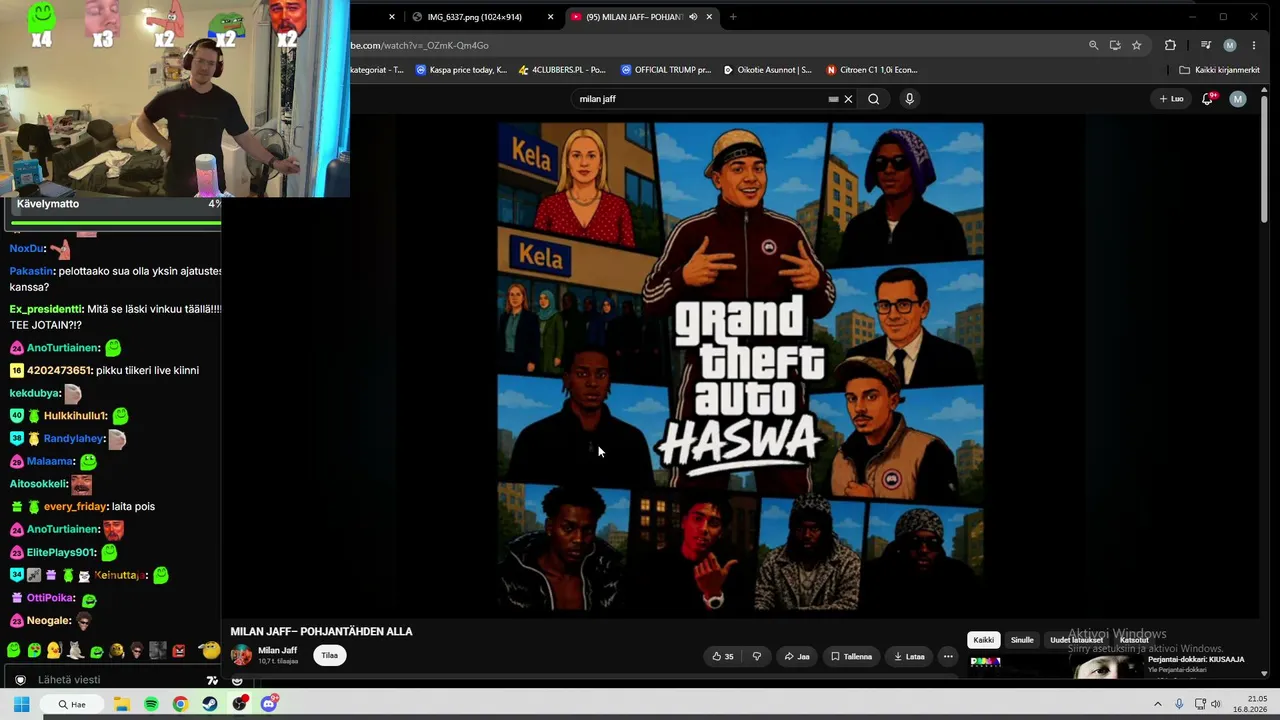Screen dimensions: 1280x720
Task: Click the install-app icon in the address bar
Action: pos(1115,45)
